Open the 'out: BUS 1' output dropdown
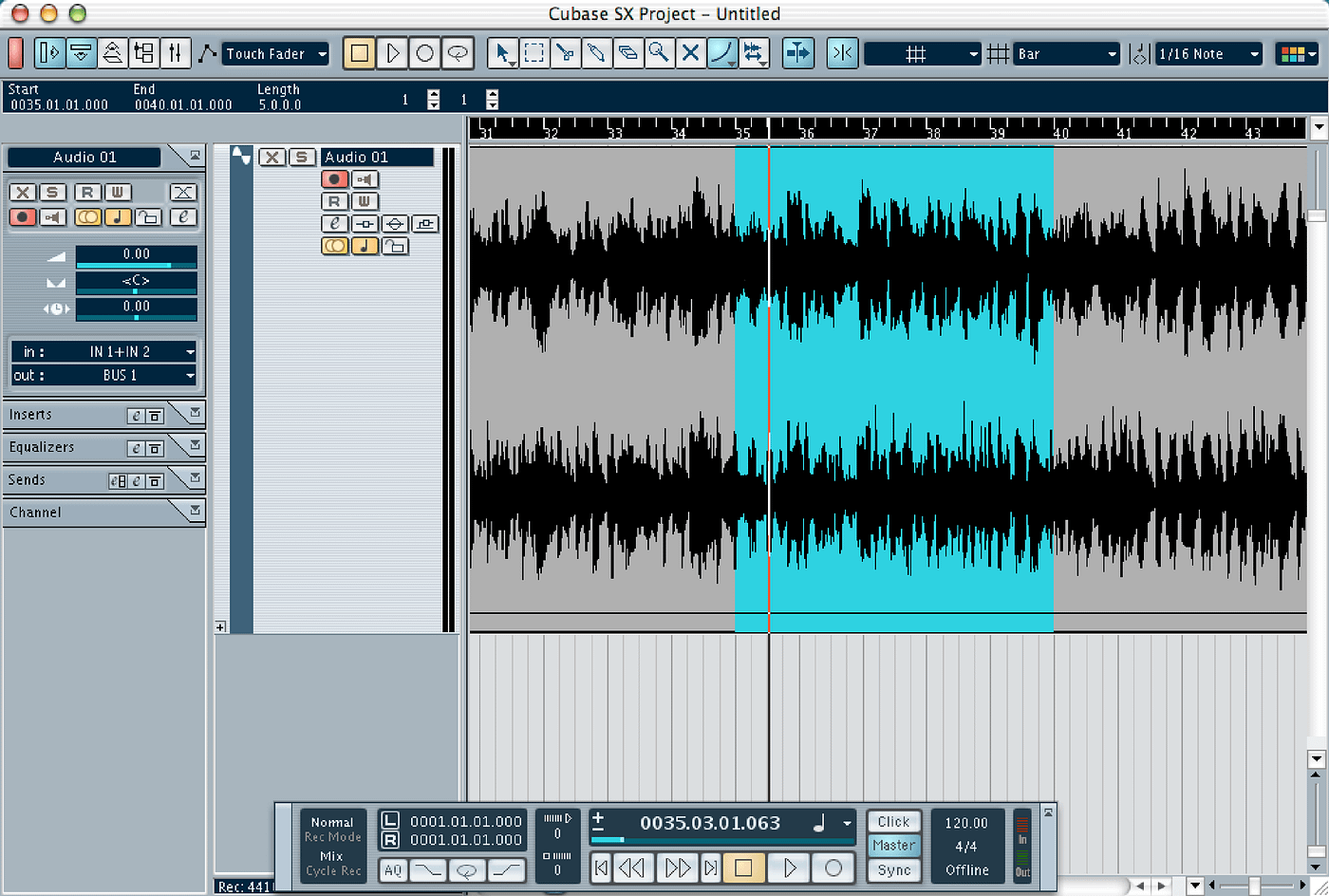Image resolution: width=1329 pixels, height=896 pixels. click(x=103, y=376)
